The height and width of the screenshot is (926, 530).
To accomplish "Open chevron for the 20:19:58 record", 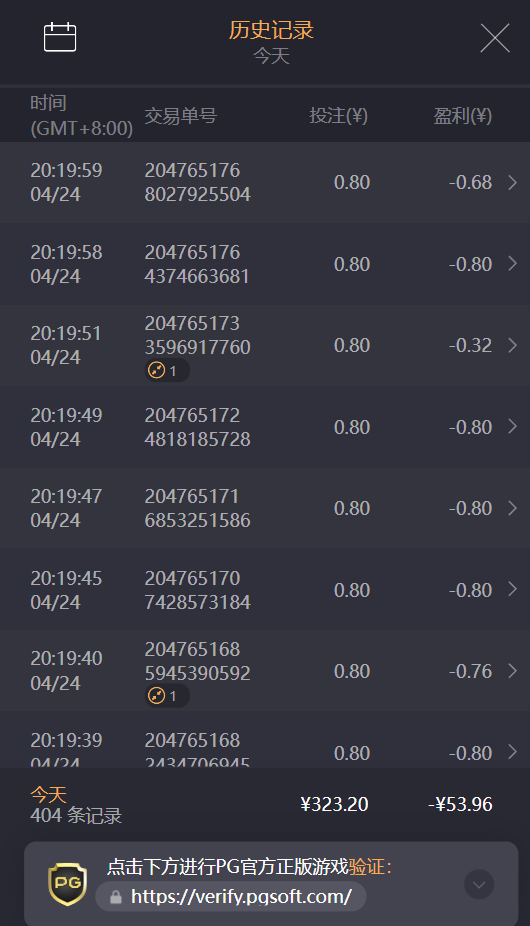I will tap(512, 263).
